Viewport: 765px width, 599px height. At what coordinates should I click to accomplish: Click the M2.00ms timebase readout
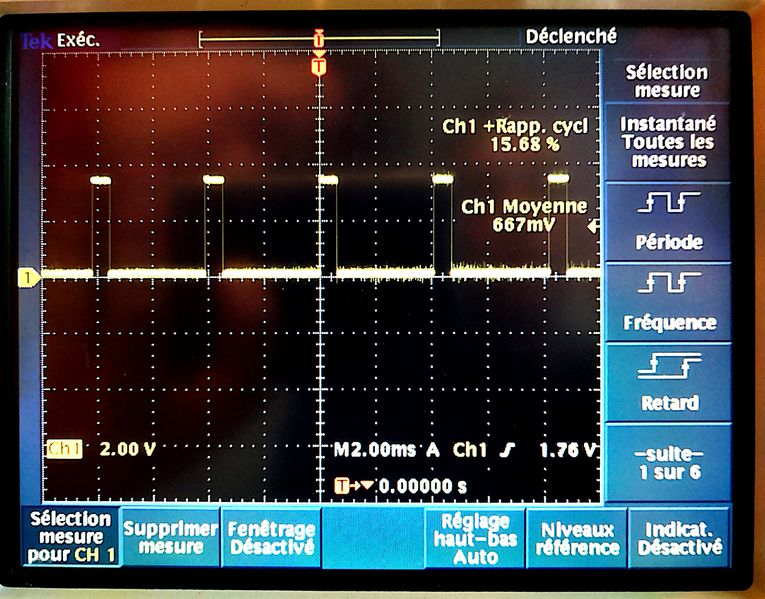click(367, 451)
